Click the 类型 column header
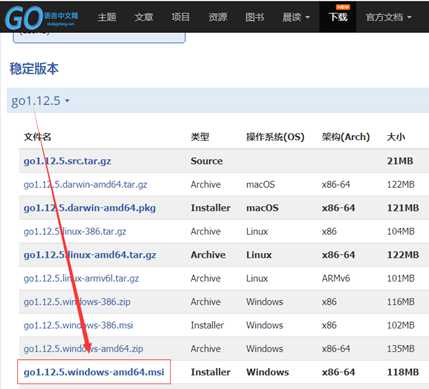 click(200, 137)
